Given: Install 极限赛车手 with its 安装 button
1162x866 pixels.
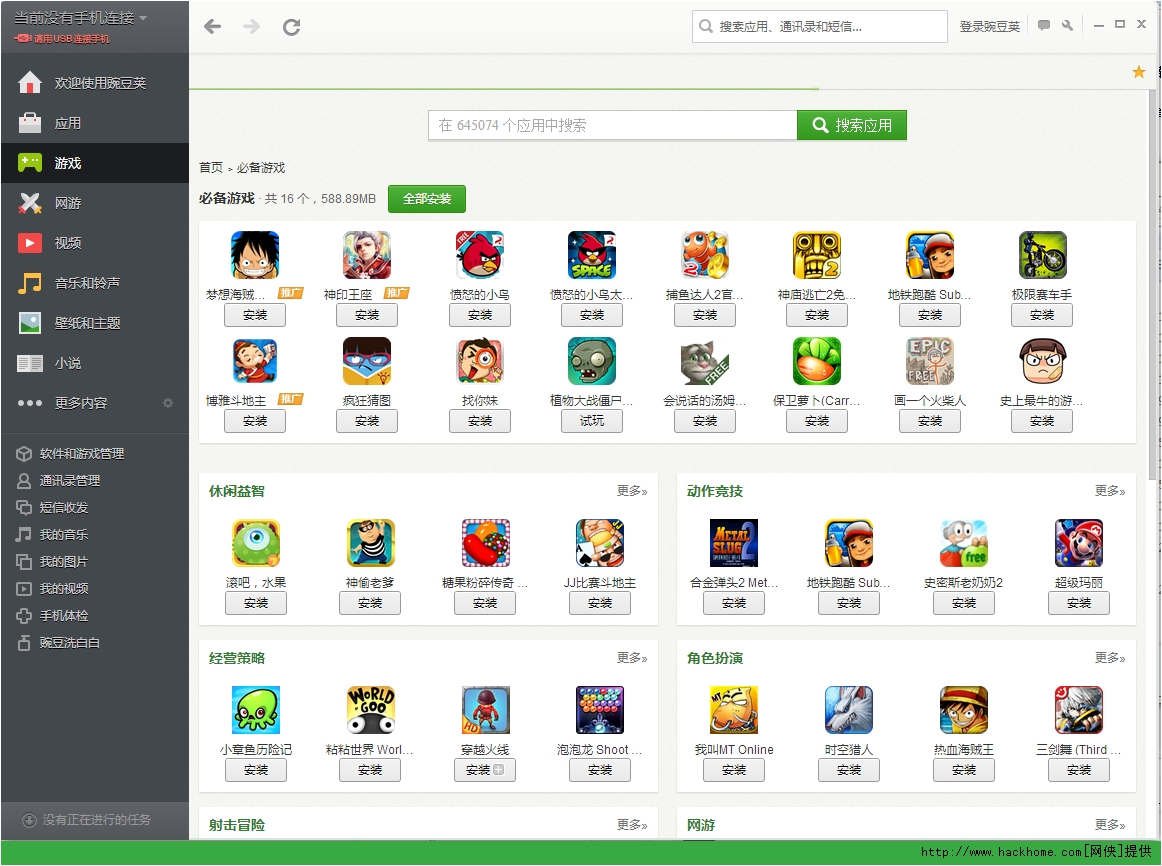Looking at the screenshot, I should click(x=1042, y=315).
